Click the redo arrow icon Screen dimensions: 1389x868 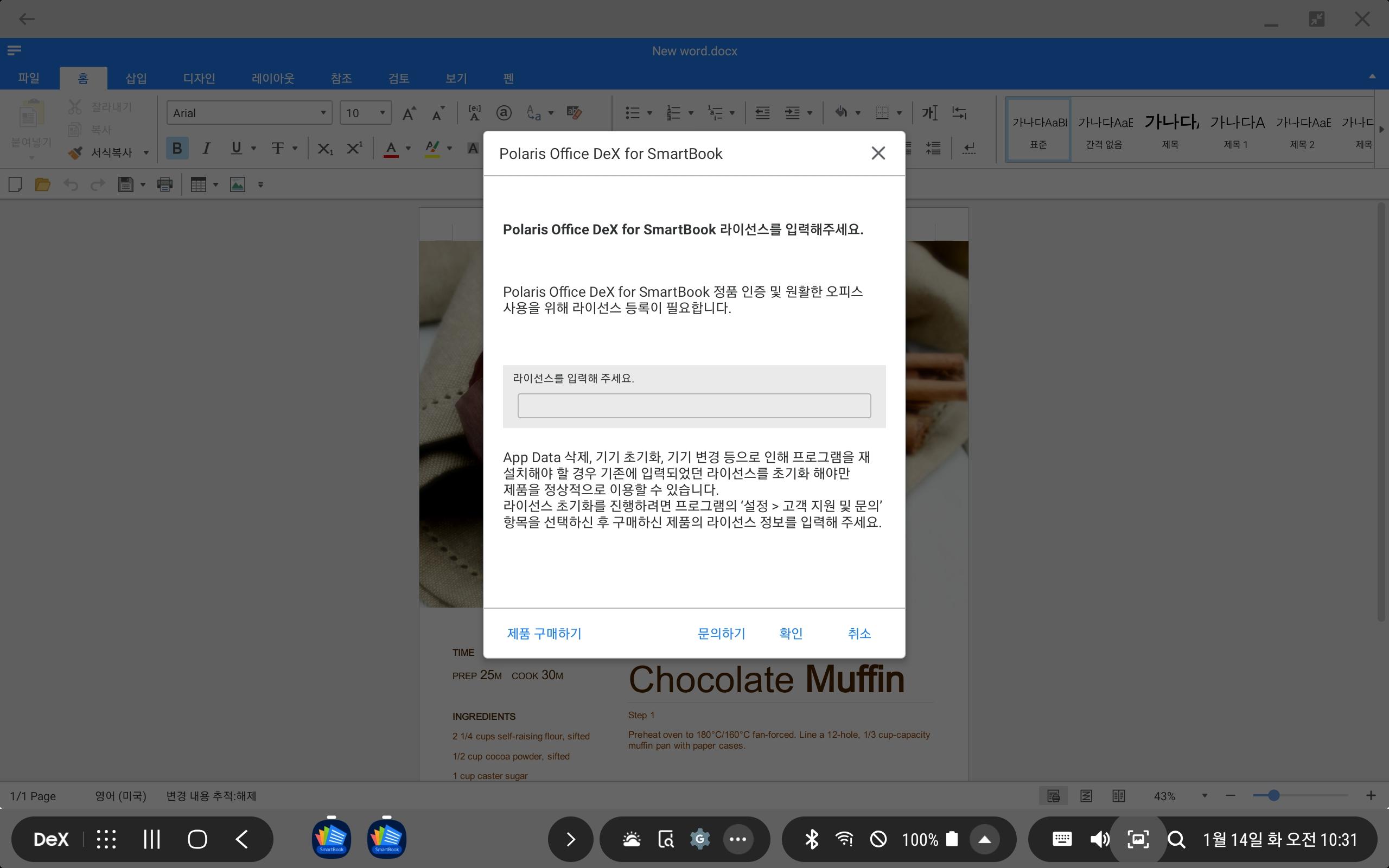coord(98,184)
